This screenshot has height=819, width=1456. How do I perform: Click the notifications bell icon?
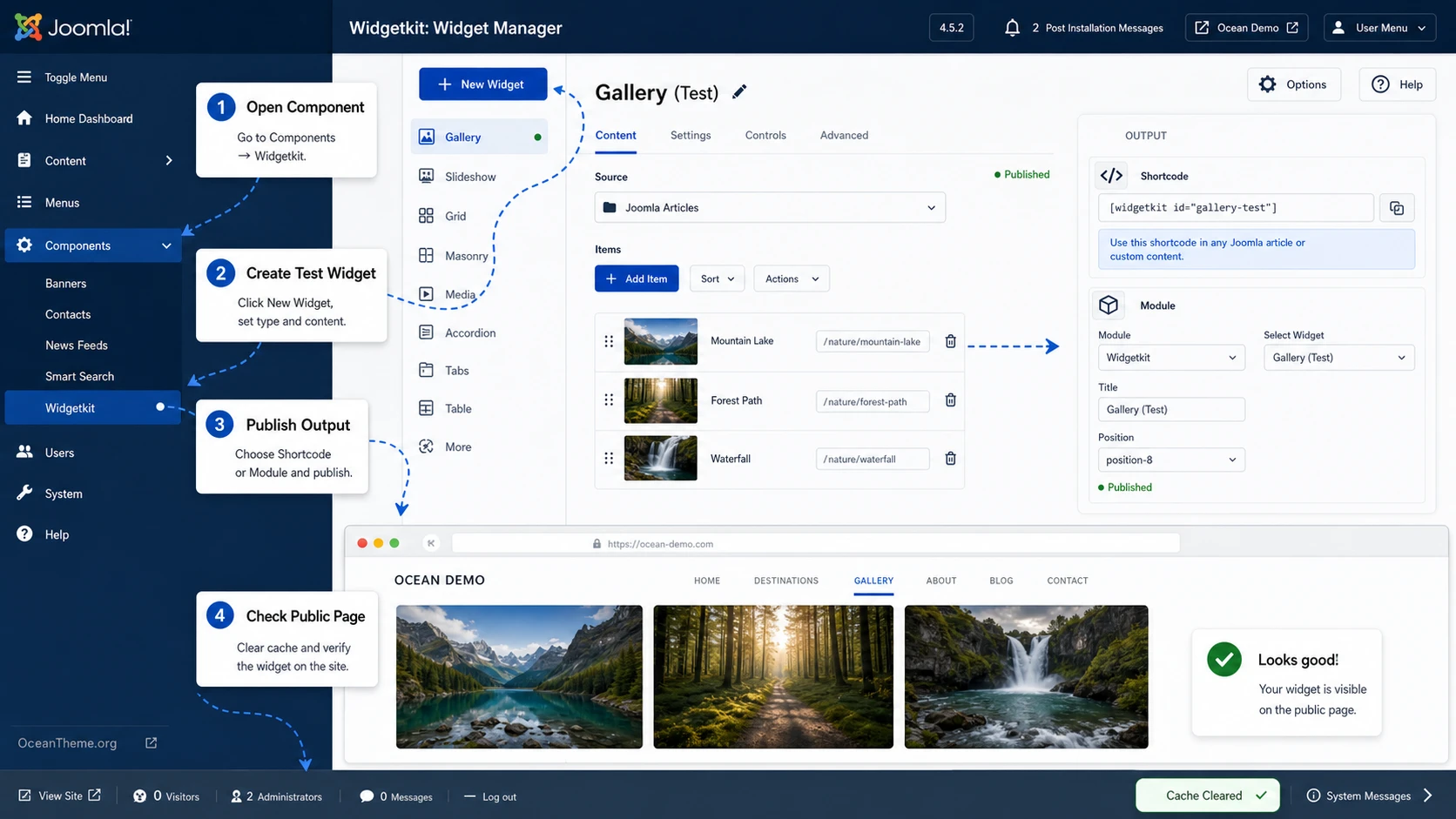pos(1012,28)
